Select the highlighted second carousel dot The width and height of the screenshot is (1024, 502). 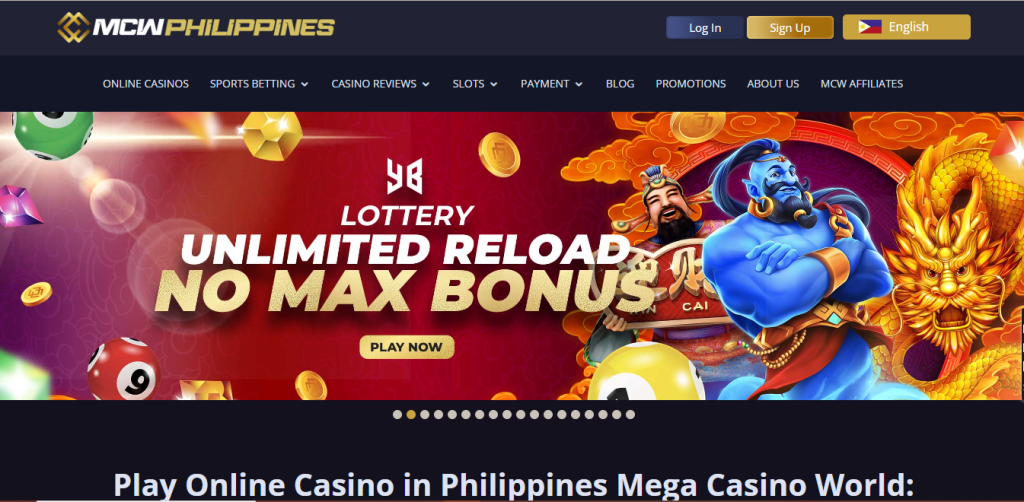[411, 414]
